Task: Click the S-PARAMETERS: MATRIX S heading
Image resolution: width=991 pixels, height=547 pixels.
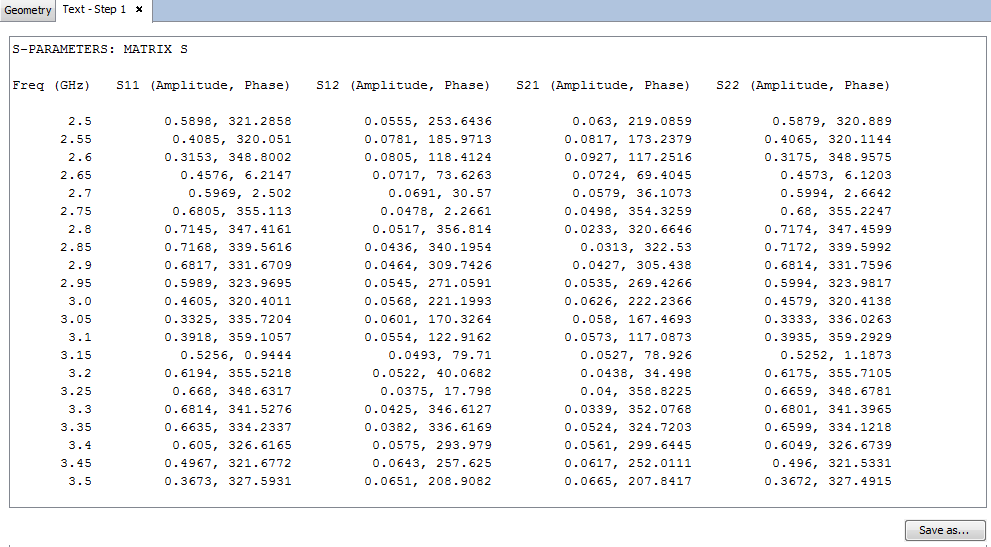Action: pos(100,49)
